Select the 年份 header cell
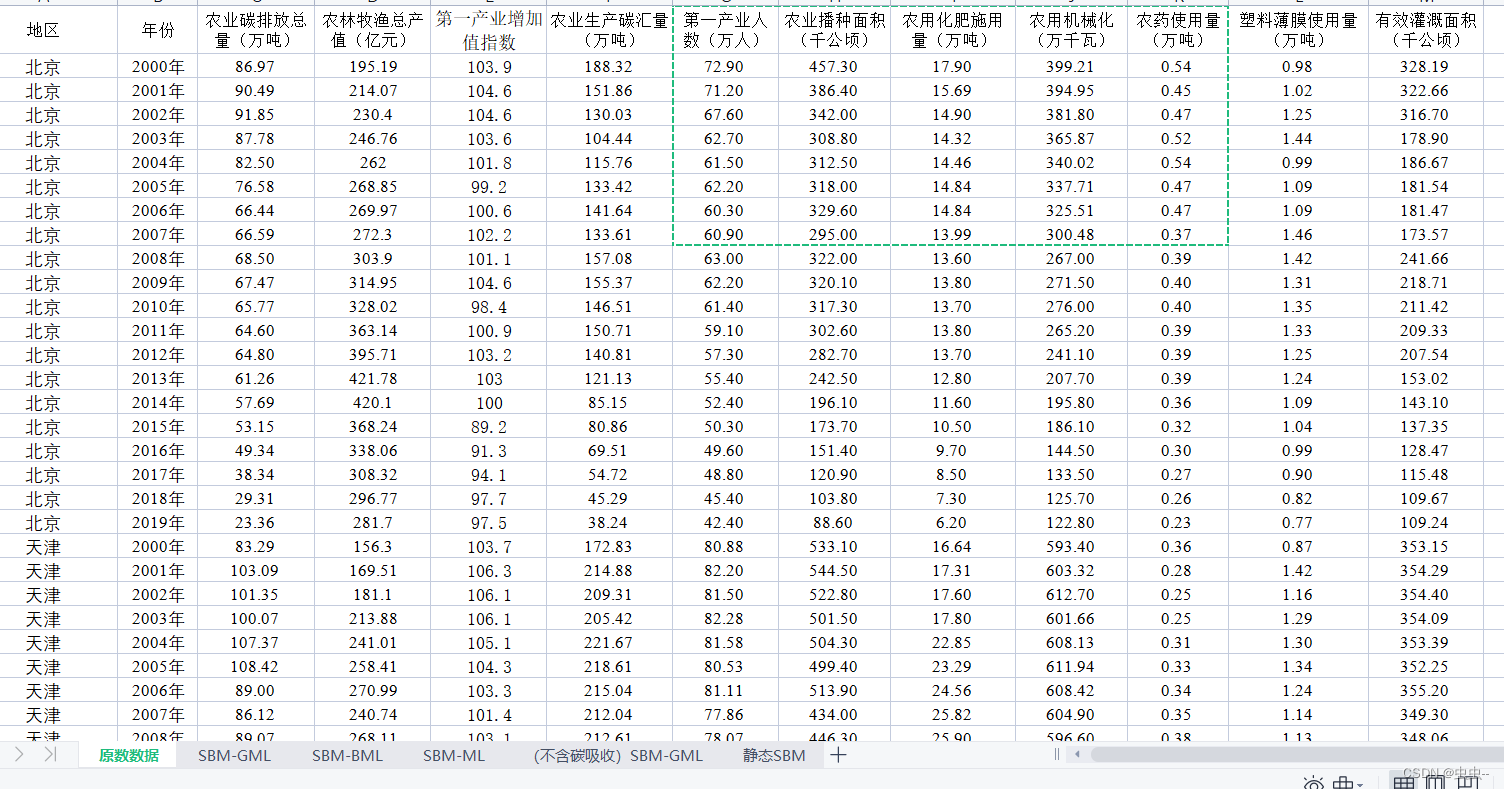The height and width of the screenshot is (789, 1504). pyautogui.click(x=158, y=30)
